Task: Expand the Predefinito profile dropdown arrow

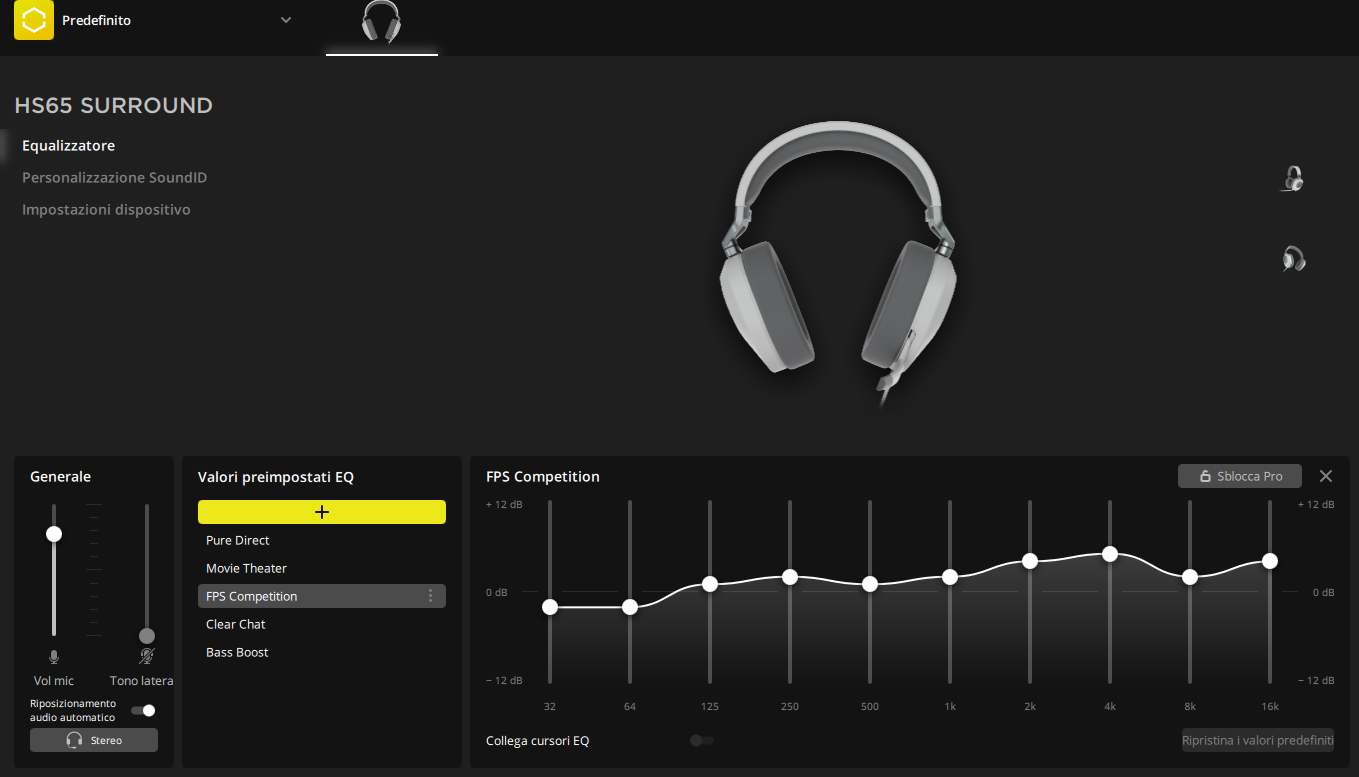Action: [x=286, y=20]
